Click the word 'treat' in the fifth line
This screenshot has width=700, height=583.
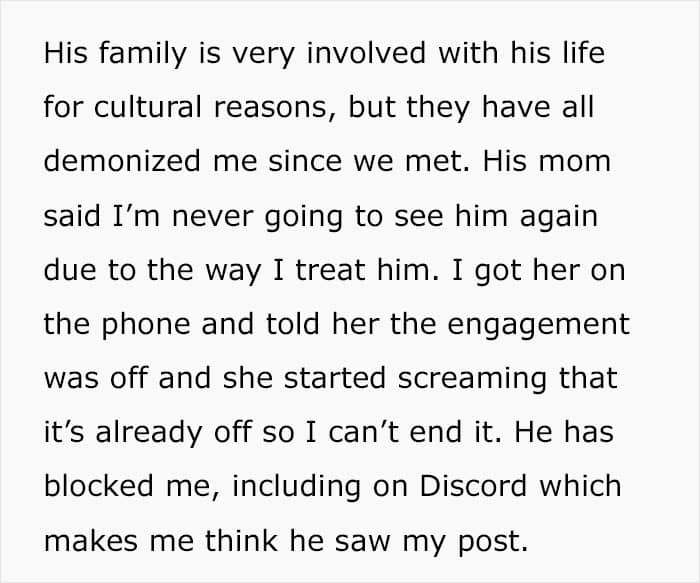click(330, 269)
